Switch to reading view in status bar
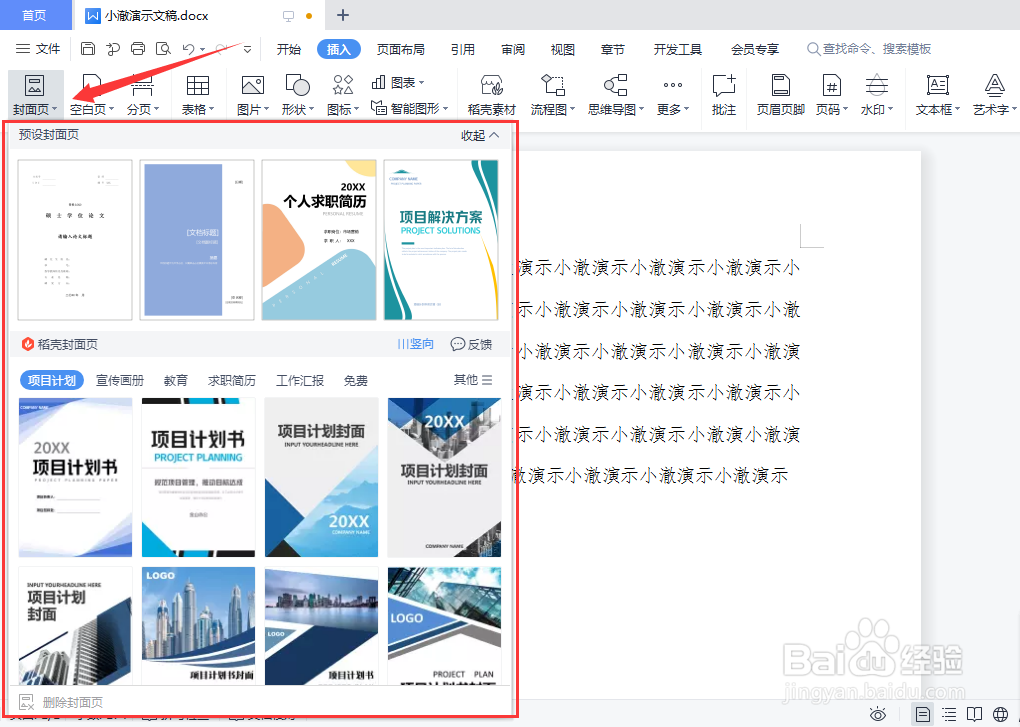Image resolution: width=1020 pixels, height=727 pixels. pyautogui.click(x=974, y=715)
